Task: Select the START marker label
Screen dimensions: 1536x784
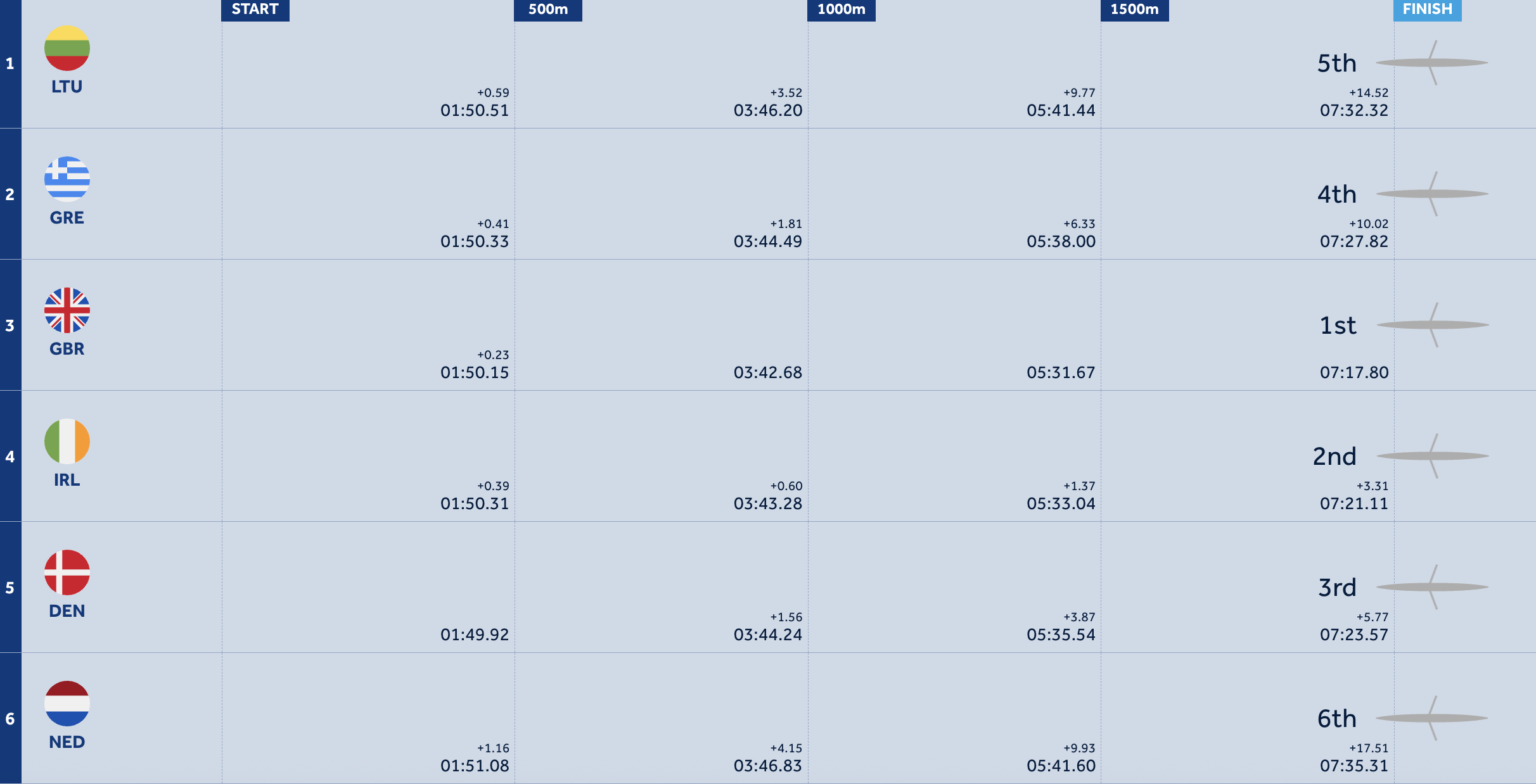Action: (255, 9)
